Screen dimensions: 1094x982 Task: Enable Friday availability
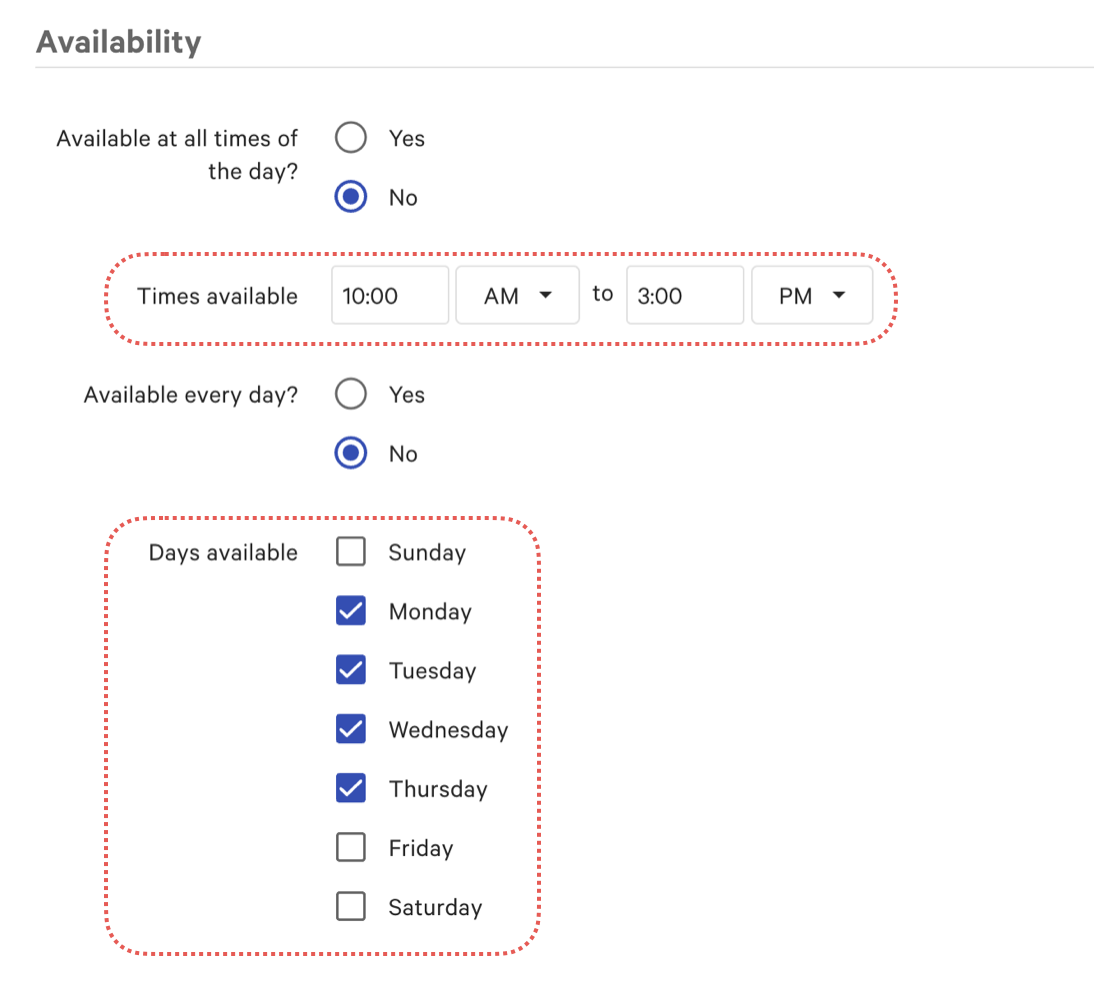351,847
